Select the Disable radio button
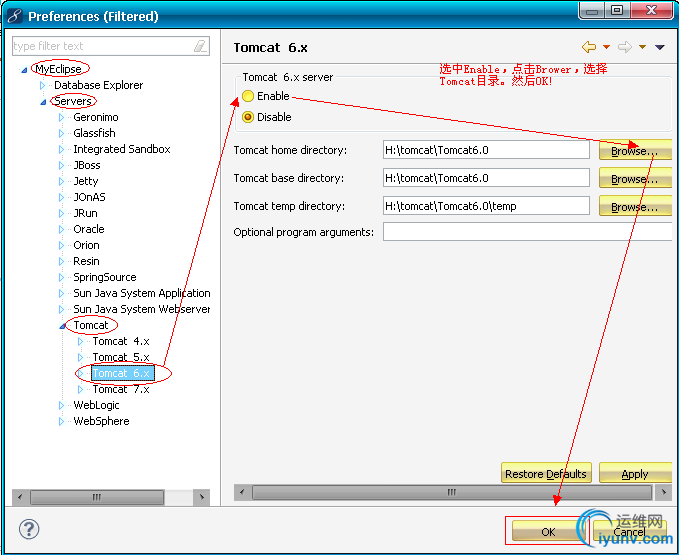The image size is (679, 555). coord(248,117)
